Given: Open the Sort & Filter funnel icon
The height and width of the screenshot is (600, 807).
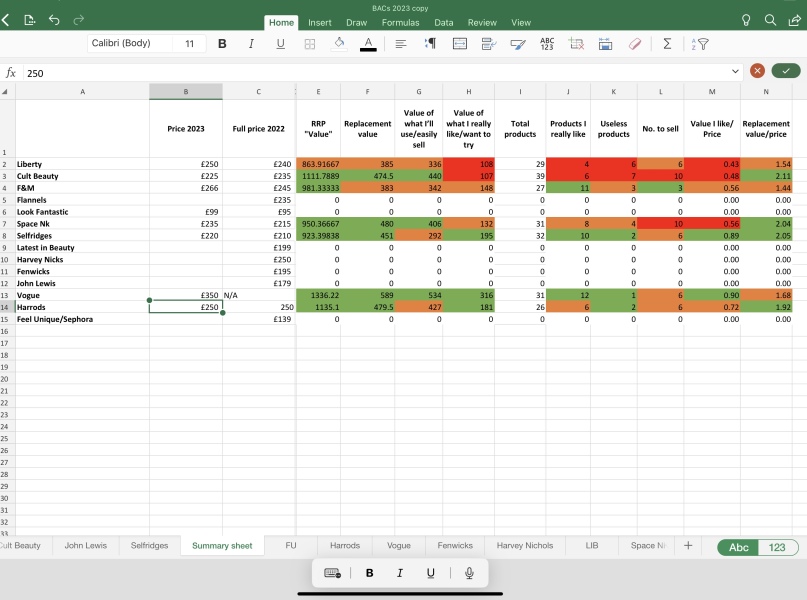Looking at the screenshot, I should click(700, 43).
